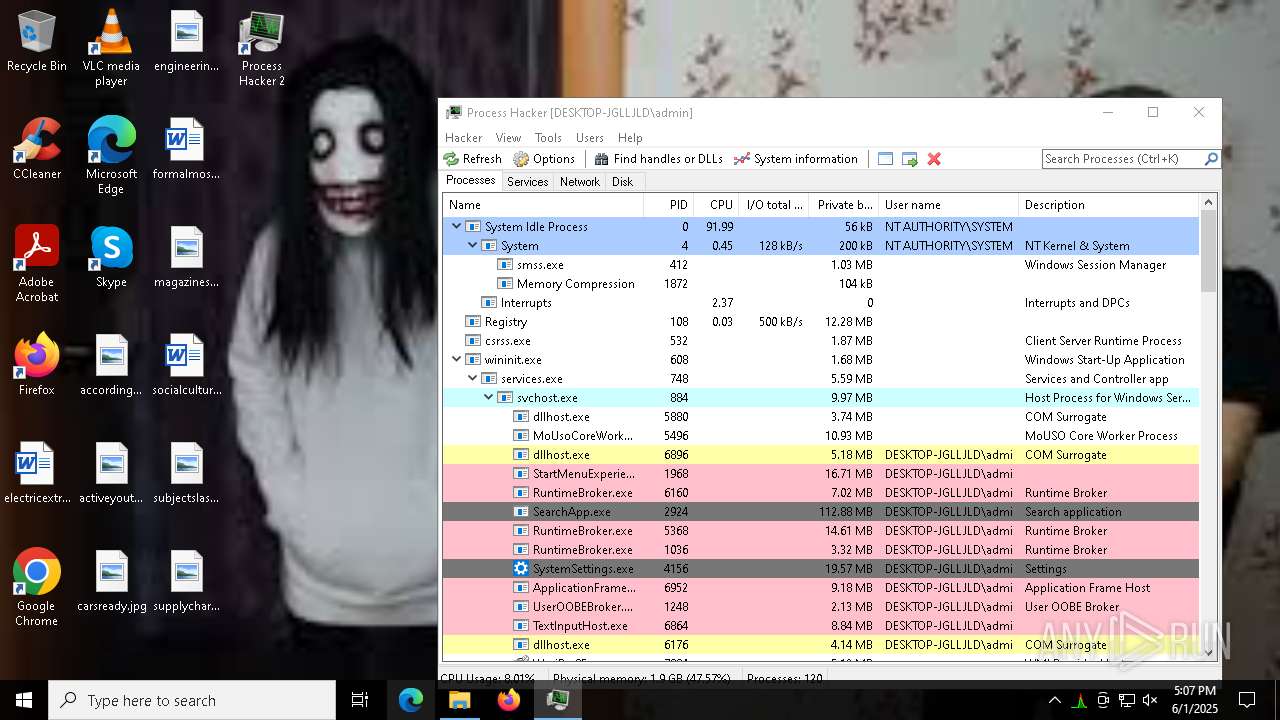The width and height of the screenshot is (1280, 720).
Task: Click the find window and thread icon
Action: tap(909, 159)
